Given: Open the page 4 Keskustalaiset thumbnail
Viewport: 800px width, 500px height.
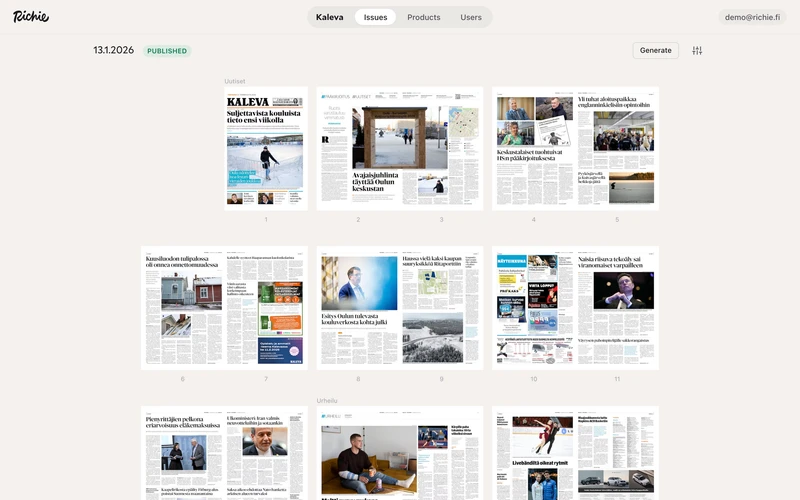Looking at the screenshot, I should tap(534, 148).
